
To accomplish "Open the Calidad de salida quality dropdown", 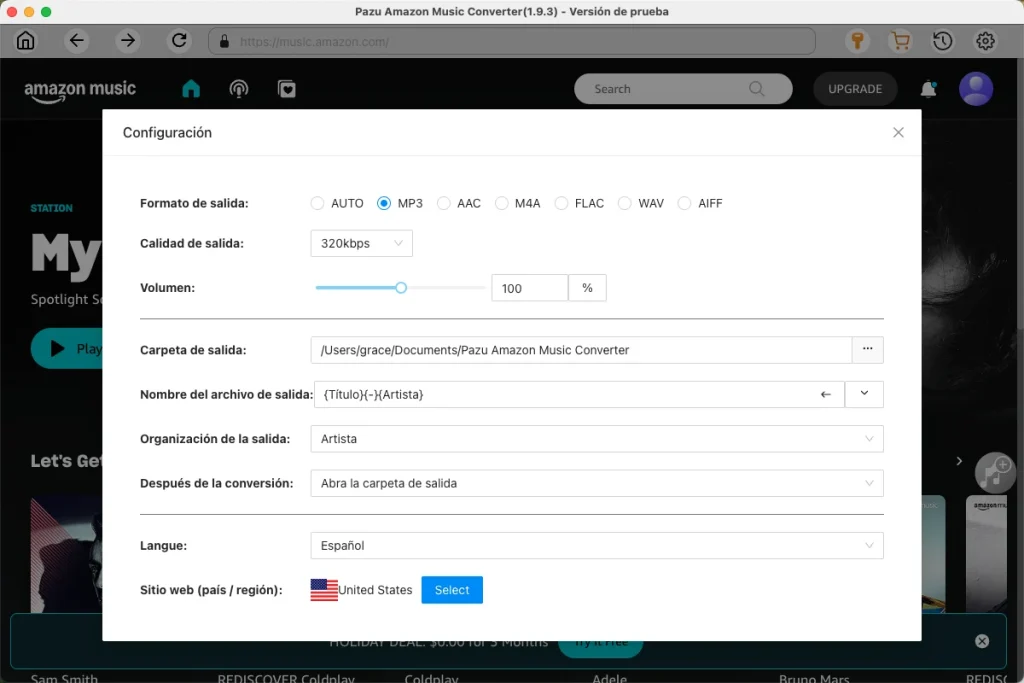I will [x=361, y=243].
